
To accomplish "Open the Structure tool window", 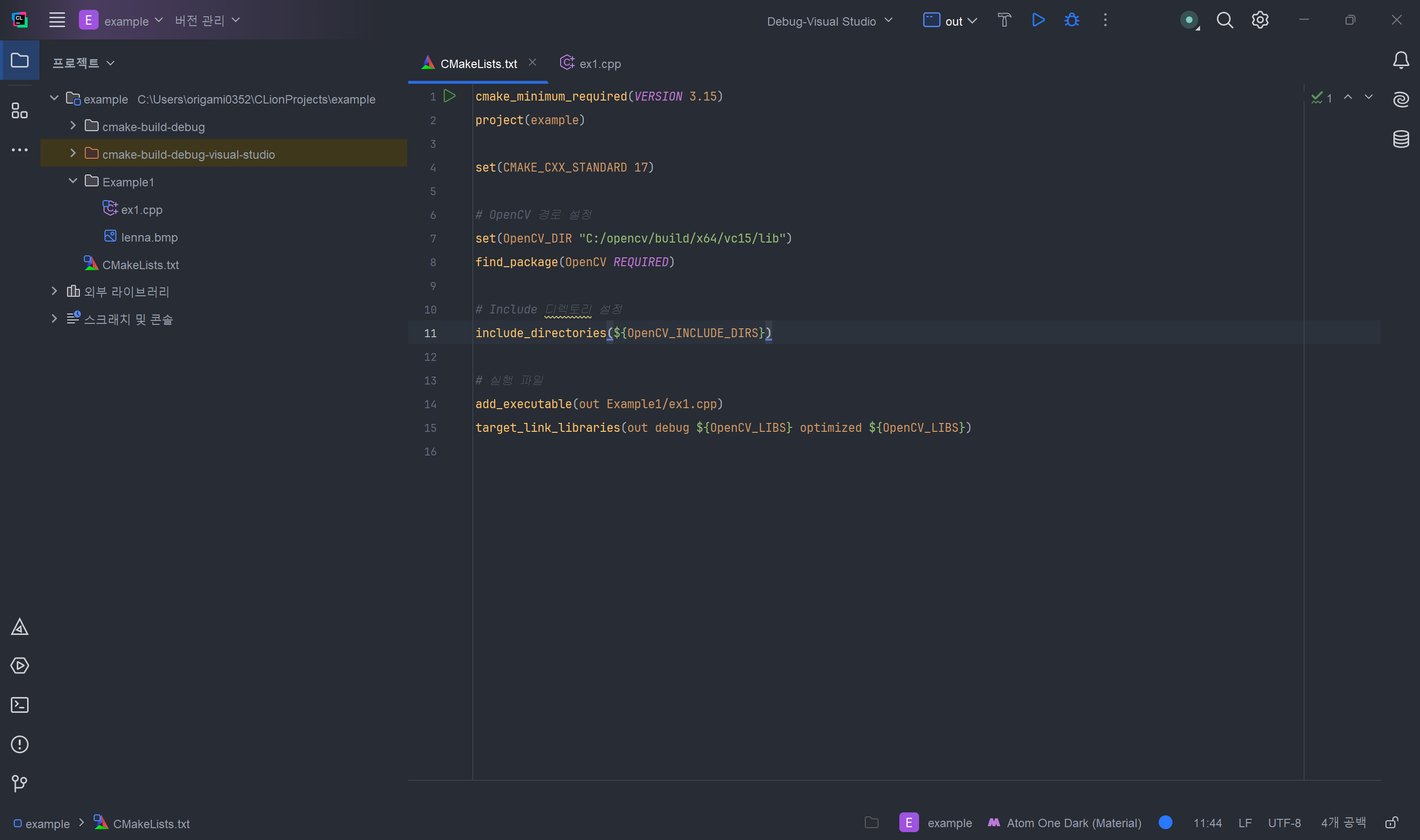I will (x=20, y=111).
